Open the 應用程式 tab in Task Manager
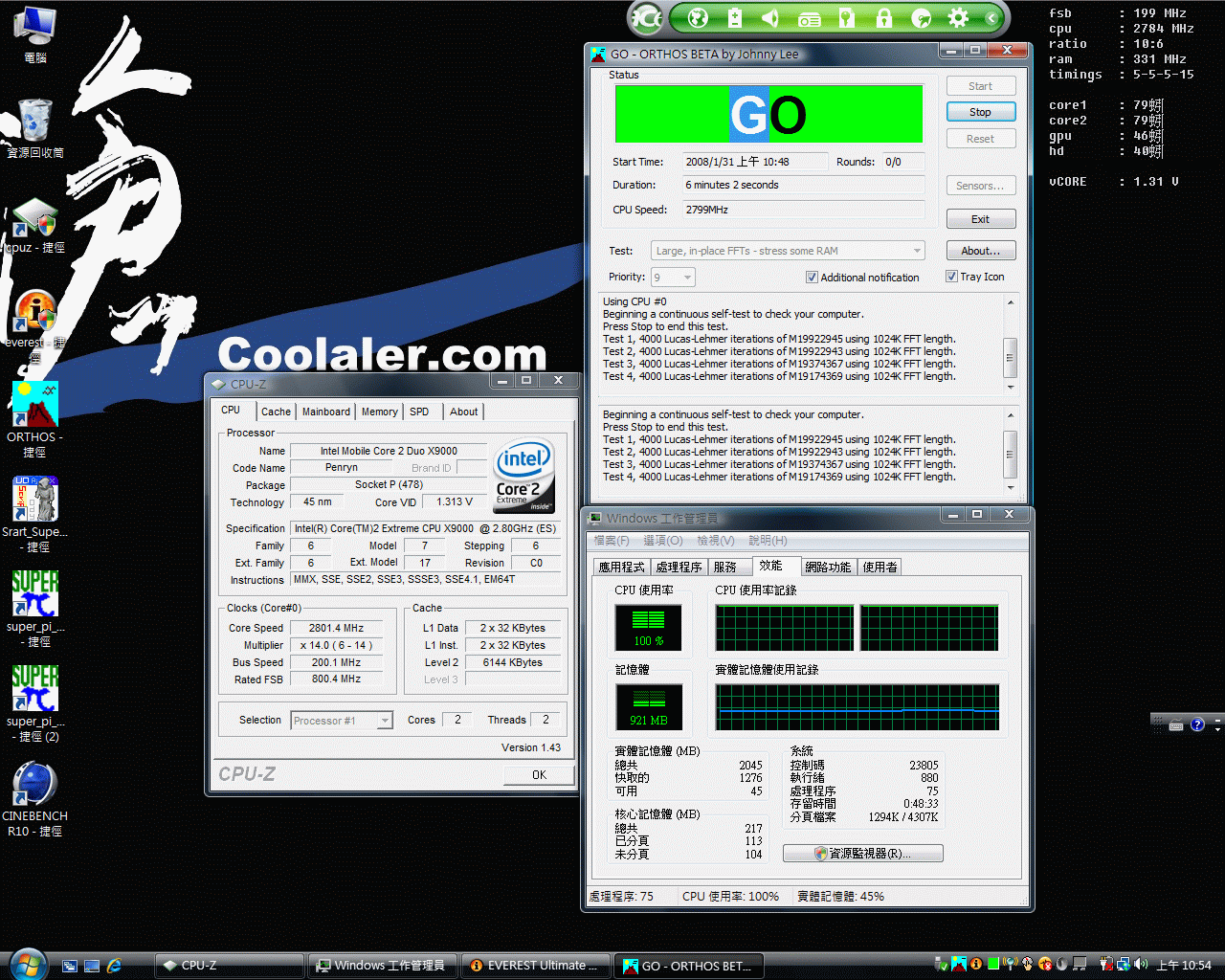The image size is (1225, 980). click(x=622, y=568)
